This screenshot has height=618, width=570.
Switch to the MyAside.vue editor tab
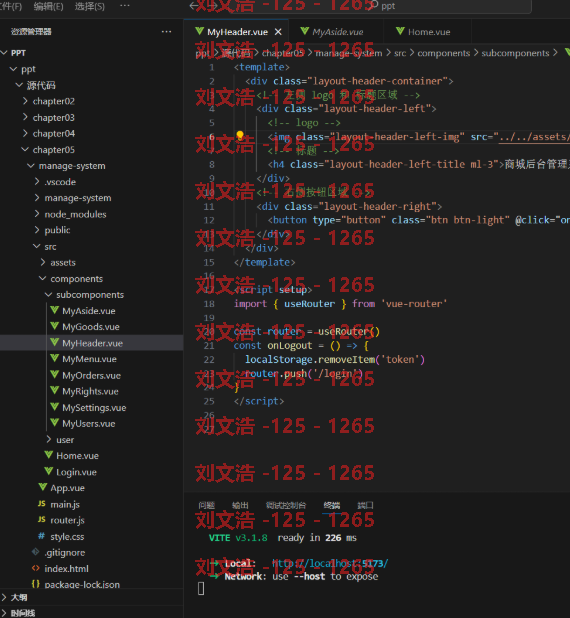point(335,32)
